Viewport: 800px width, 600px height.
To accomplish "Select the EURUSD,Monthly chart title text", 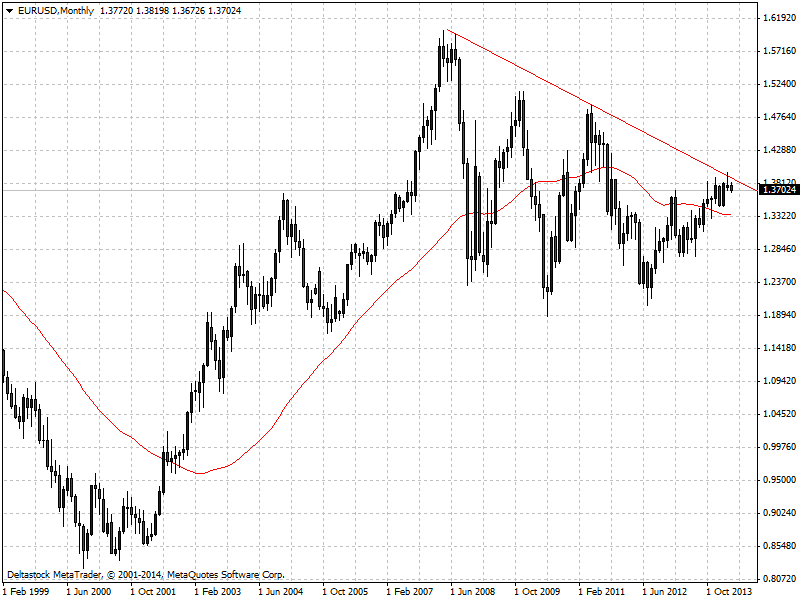I will pos(56,11).
